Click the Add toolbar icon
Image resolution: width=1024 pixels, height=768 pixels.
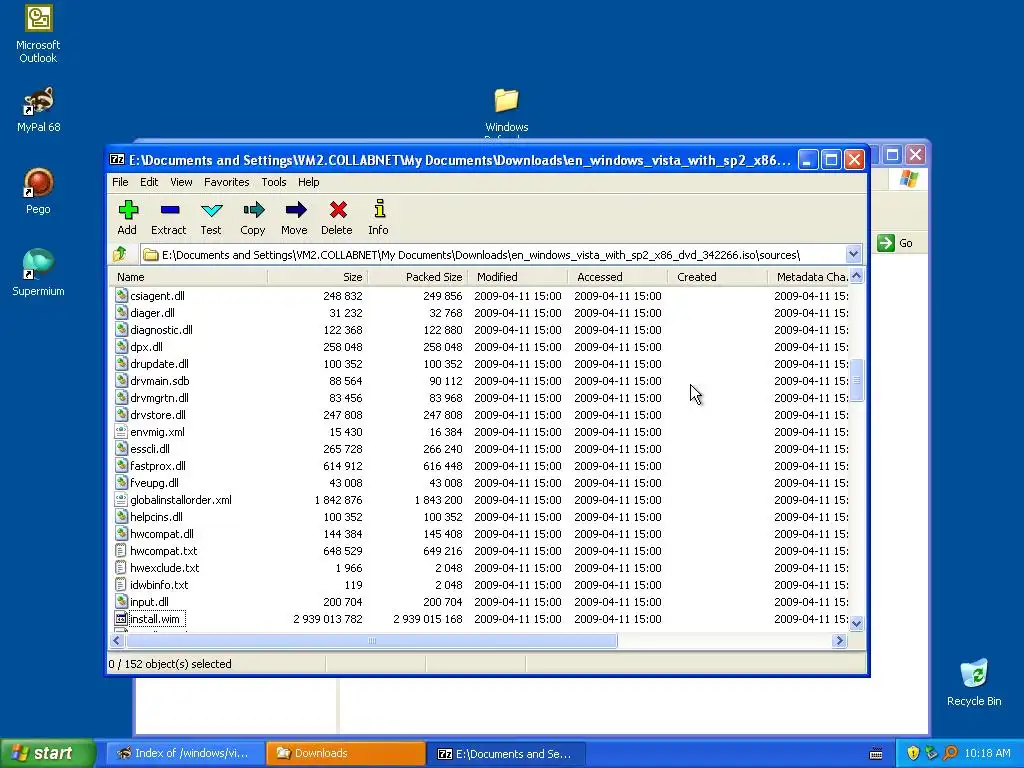[x=128, y=210]
